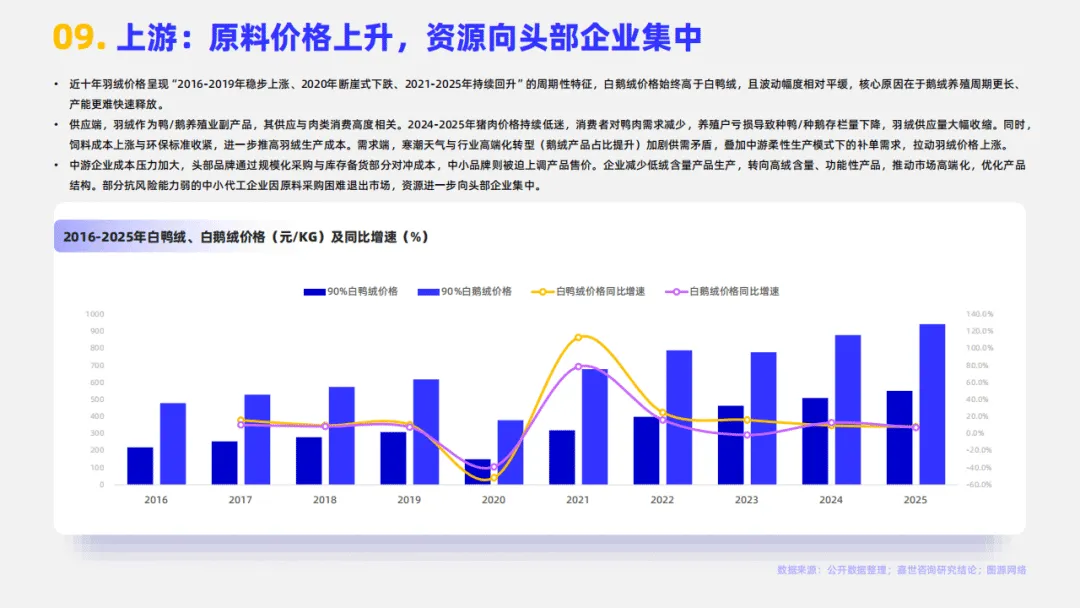Click the purple line point at 2024
1080x608 pixels.
831,423
